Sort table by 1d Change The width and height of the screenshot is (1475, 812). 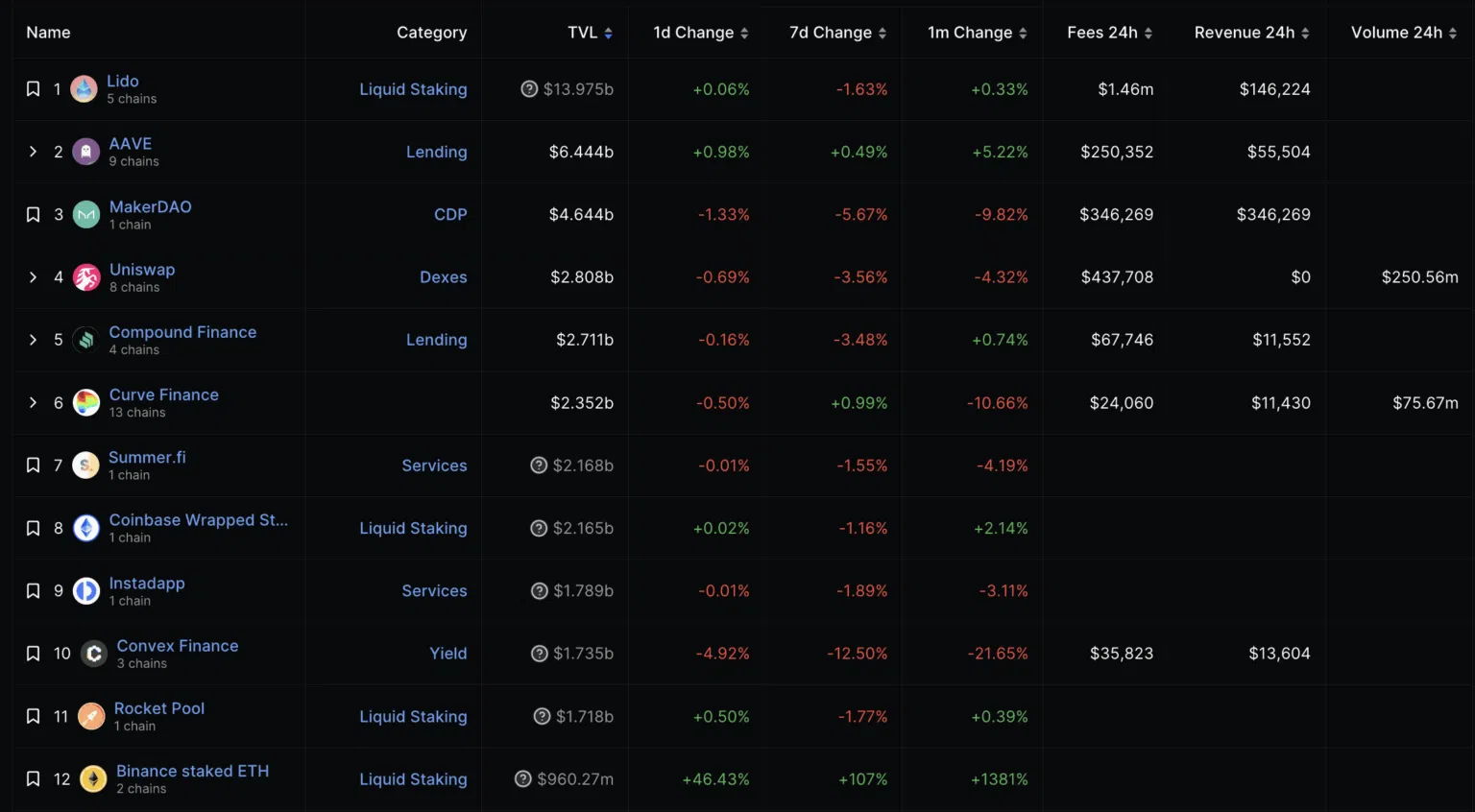tap(701, 33)
